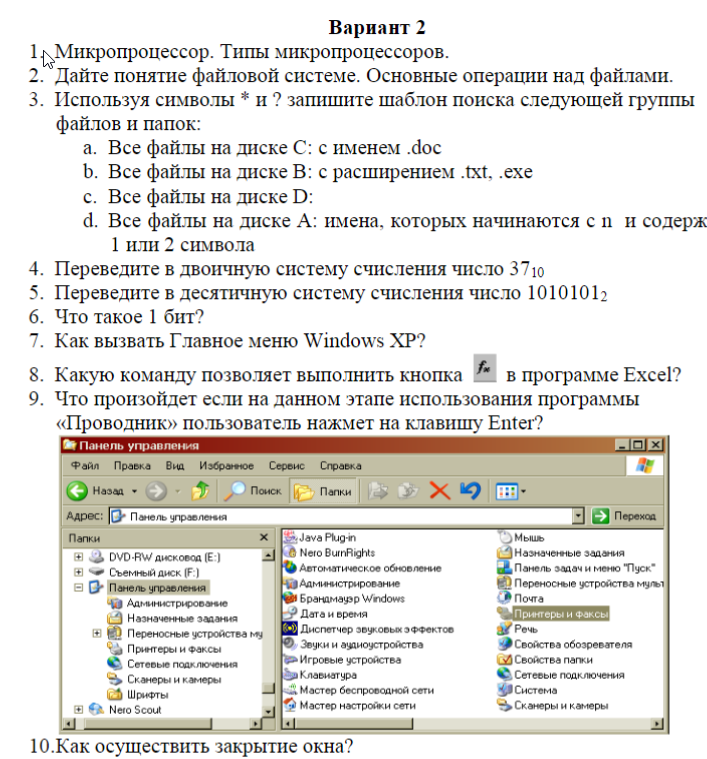Image resolution: width=707 pixels, height=759 pixels.
Task: Expand the DVD-RW дисковод (E:) tree node
Action: point(78,556)
